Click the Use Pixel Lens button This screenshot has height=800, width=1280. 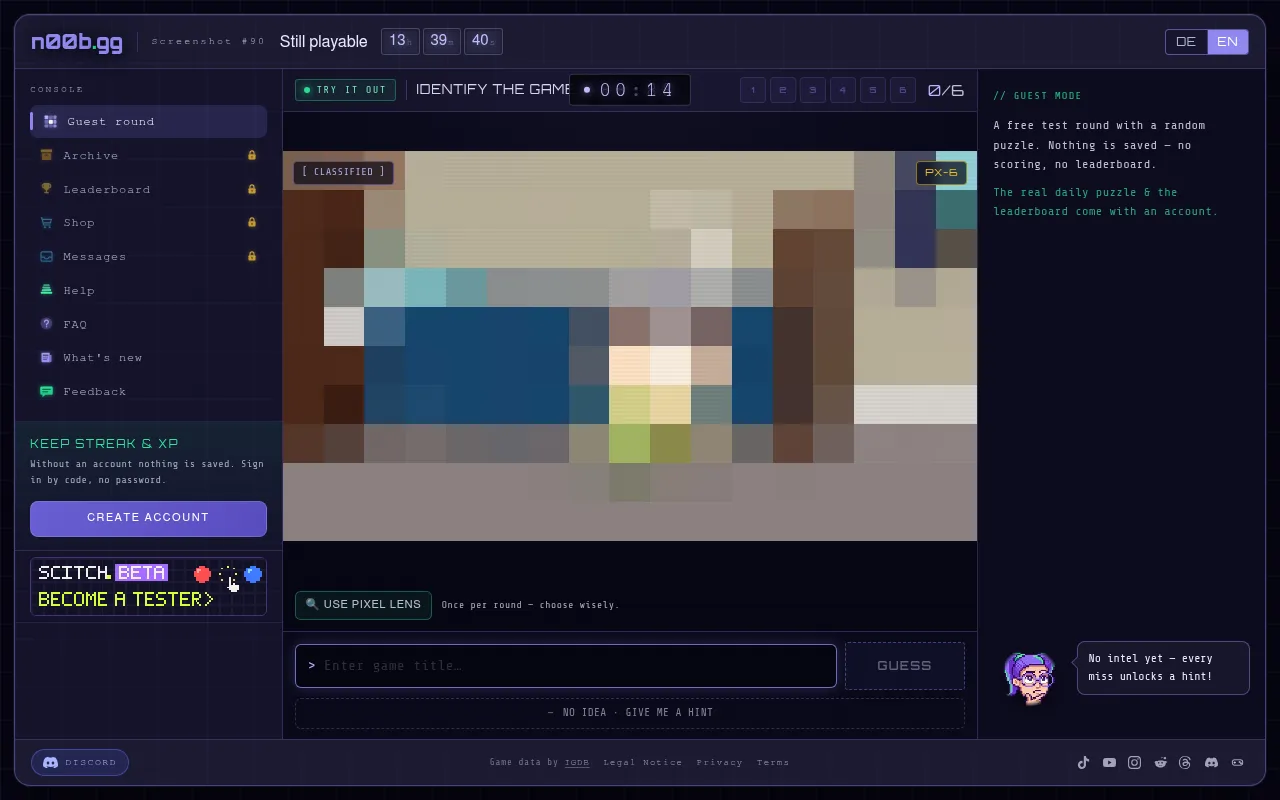pos(363,605)
